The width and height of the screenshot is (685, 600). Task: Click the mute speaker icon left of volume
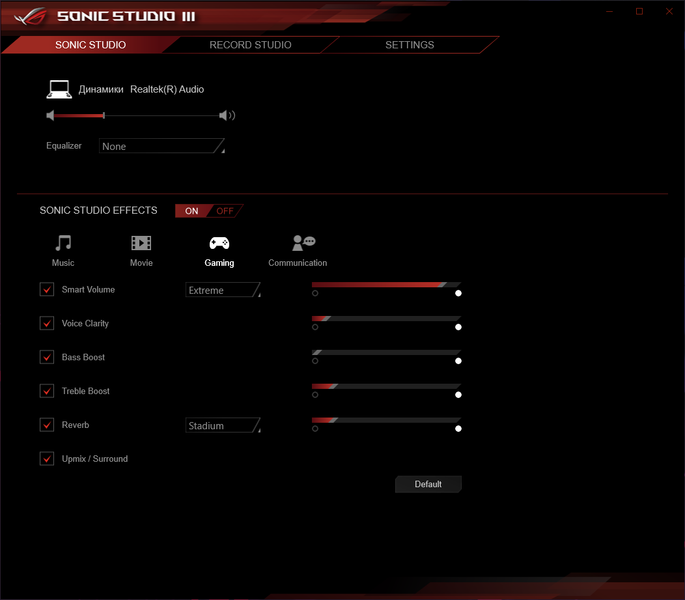tap(50, 115)
